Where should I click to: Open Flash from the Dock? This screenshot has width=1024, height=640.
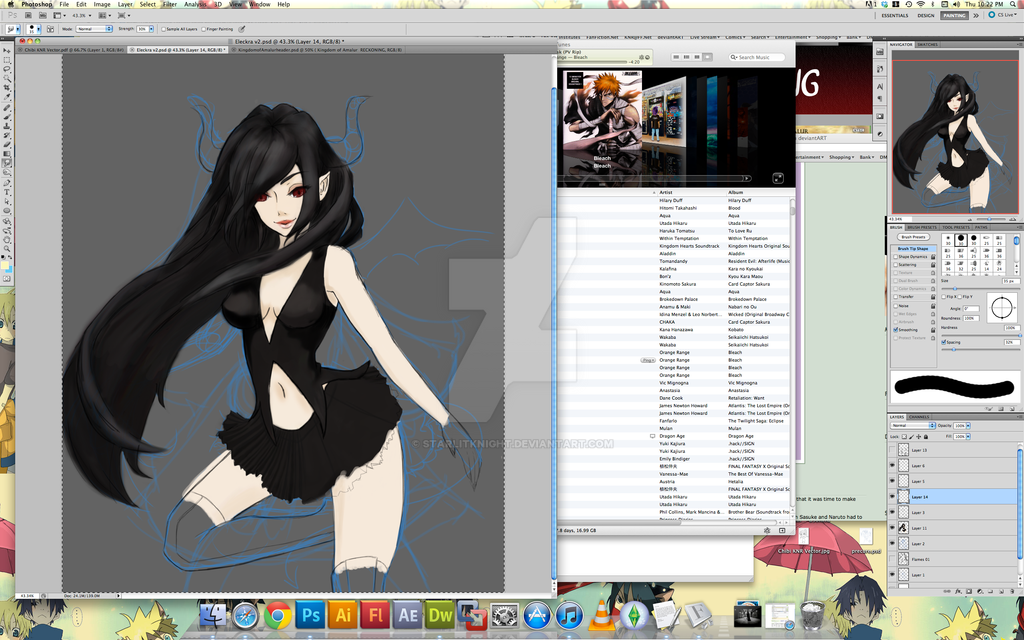[376, 615]
